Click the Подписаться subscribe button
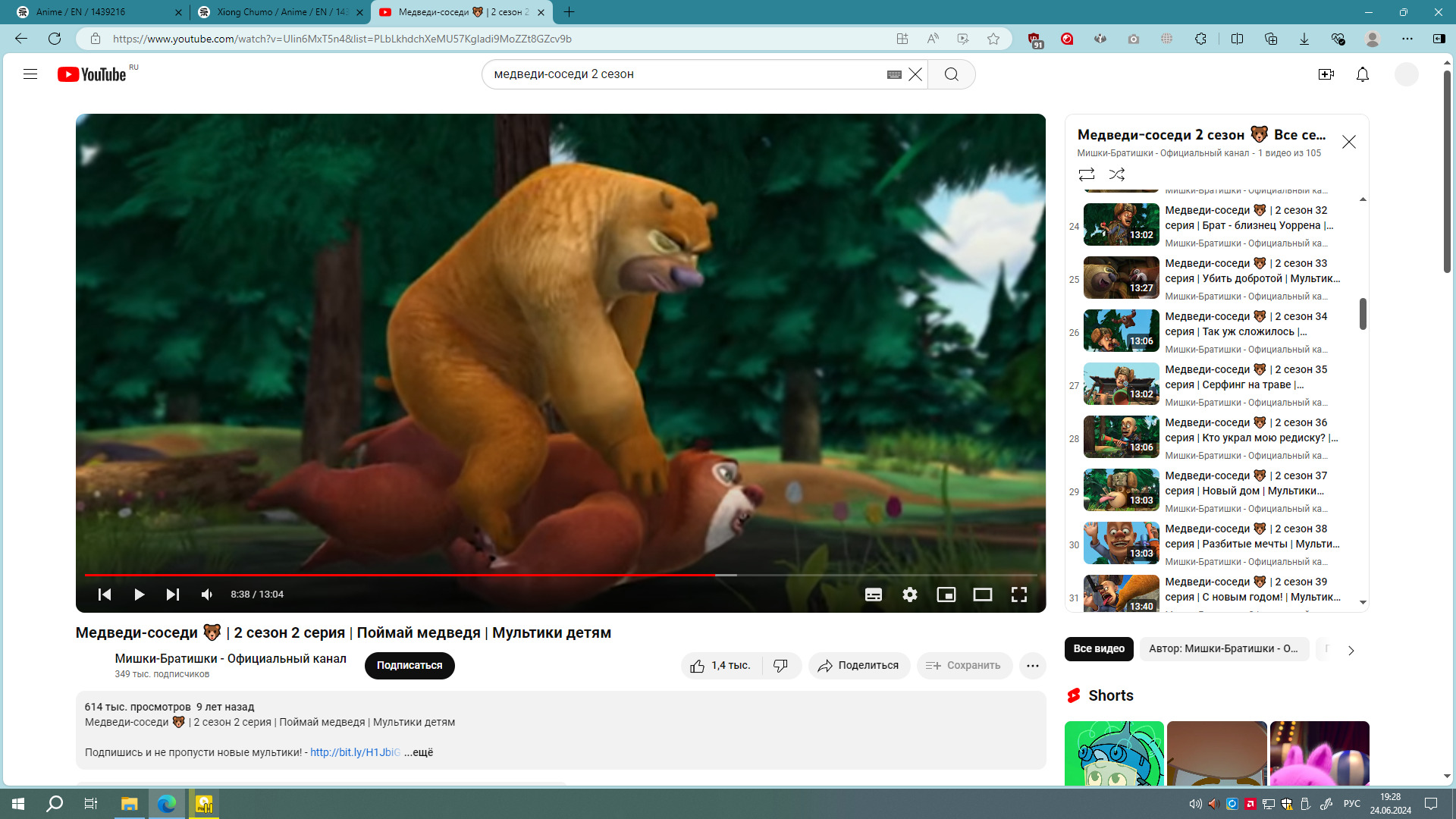The height and width of the screenshot is (819, 1456). 409,665
